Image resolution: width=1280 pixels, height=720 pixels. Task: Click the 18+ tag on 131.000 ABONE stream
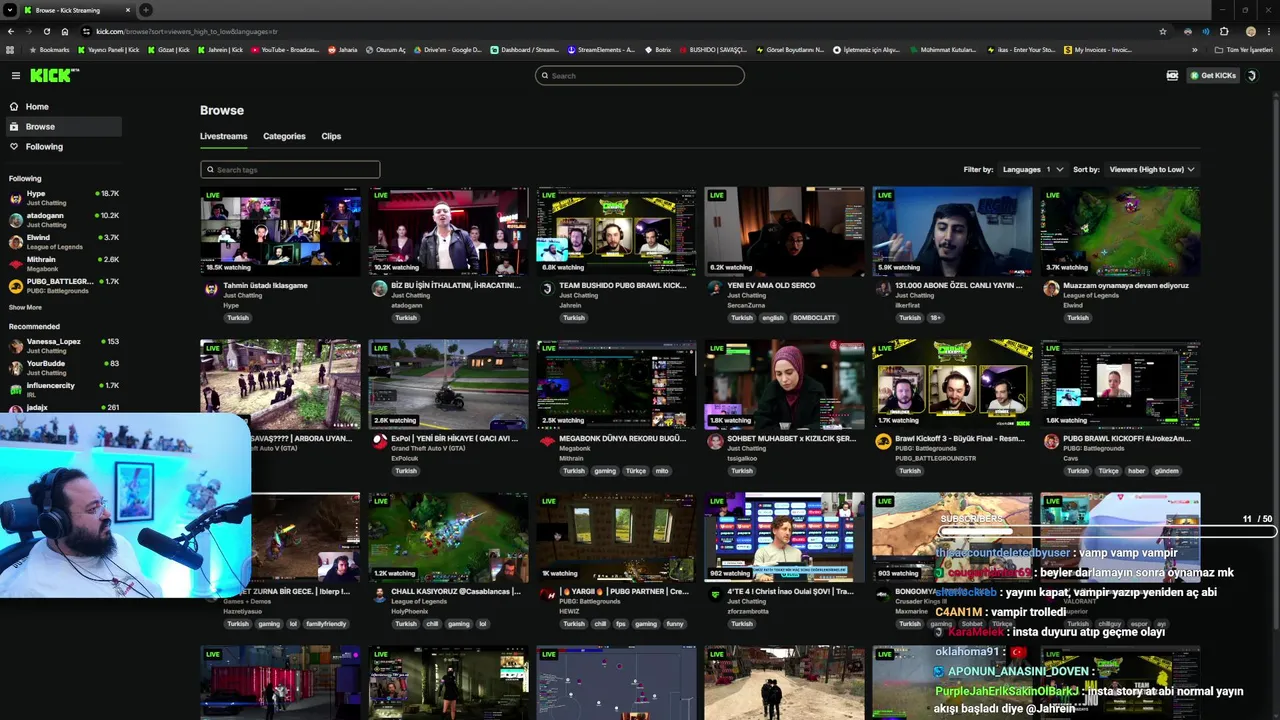pyautogui.click(x=935, y=318)
